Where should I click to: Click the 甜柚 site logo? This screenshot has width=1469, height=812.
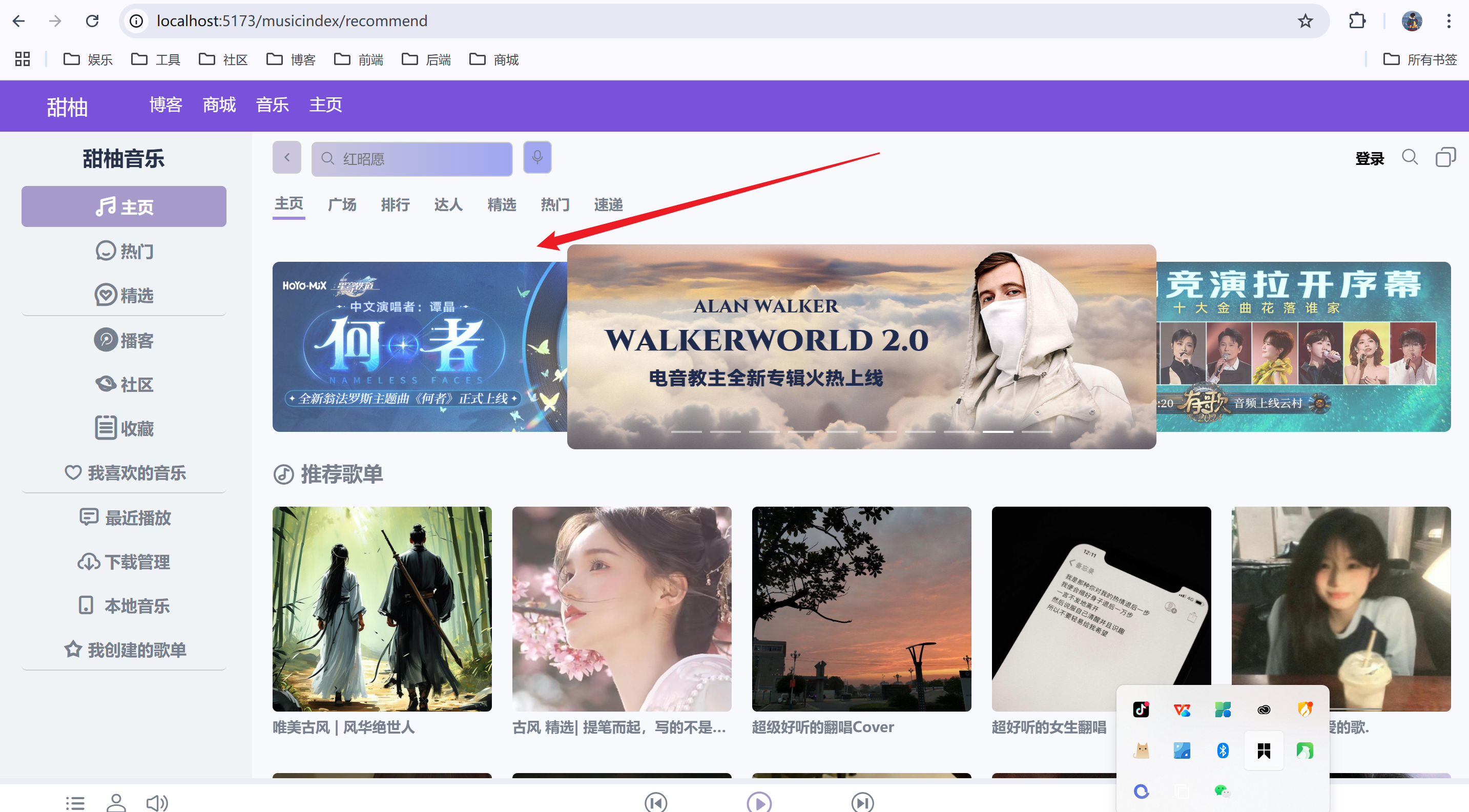(x=67, y=107)
